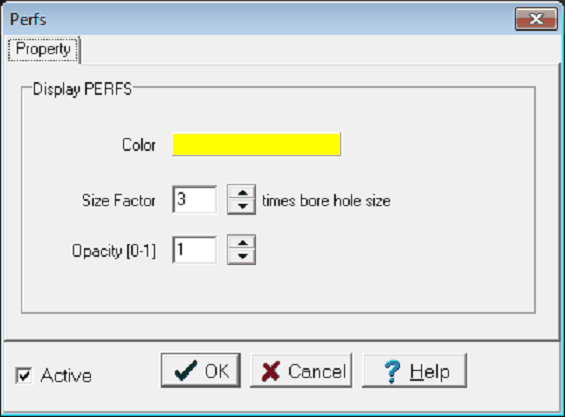Screen dimensions: 566x418
Task: Lower Opacity using the down arrow
Action: point(242,257)
